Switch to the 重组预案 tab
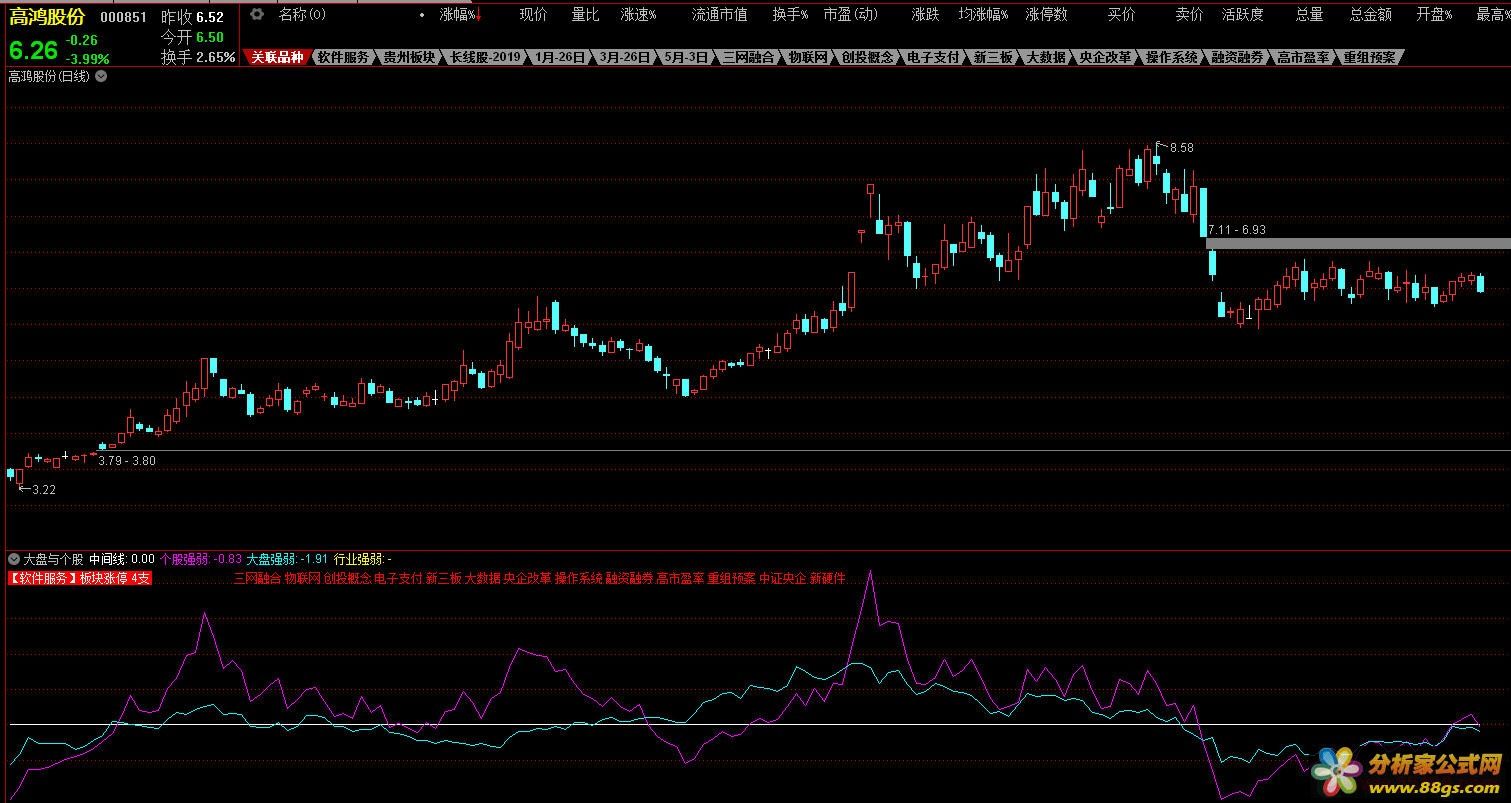The image size is (1511, 803). click(1369, 57)
